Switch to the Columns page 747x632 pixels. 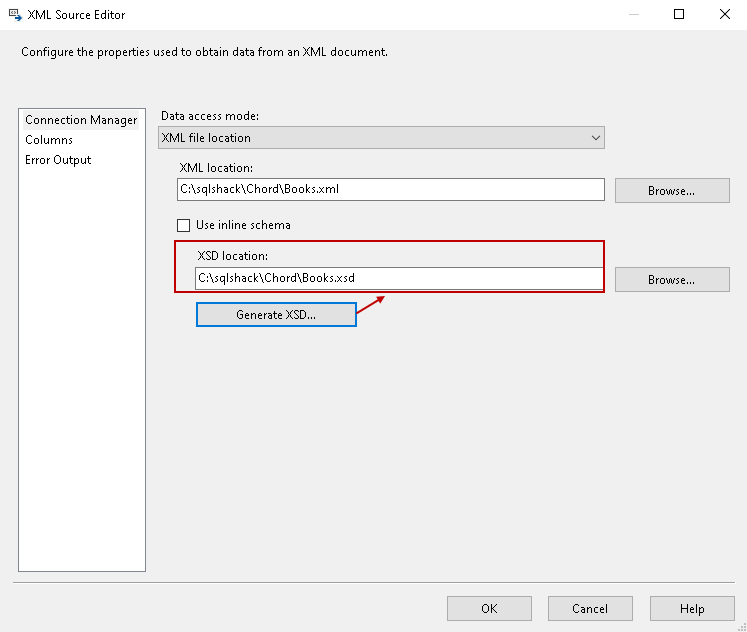[49, 140]
